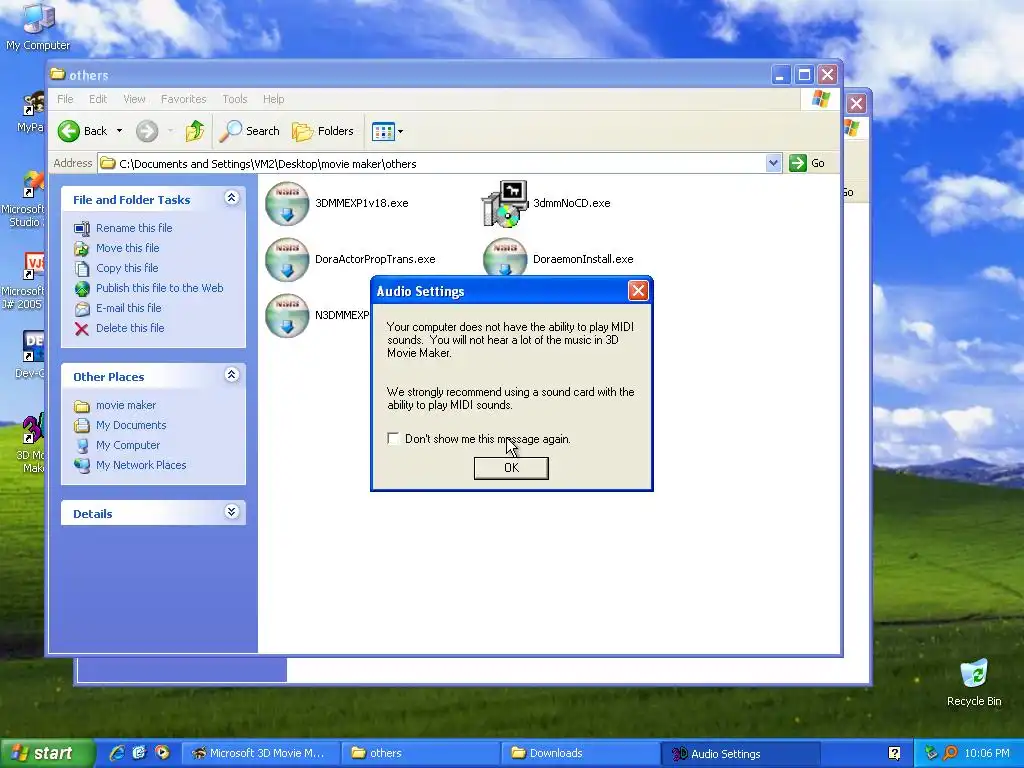
Task: Click Outlook Express Quick Launch icon
Action: (x=139, y=753)
